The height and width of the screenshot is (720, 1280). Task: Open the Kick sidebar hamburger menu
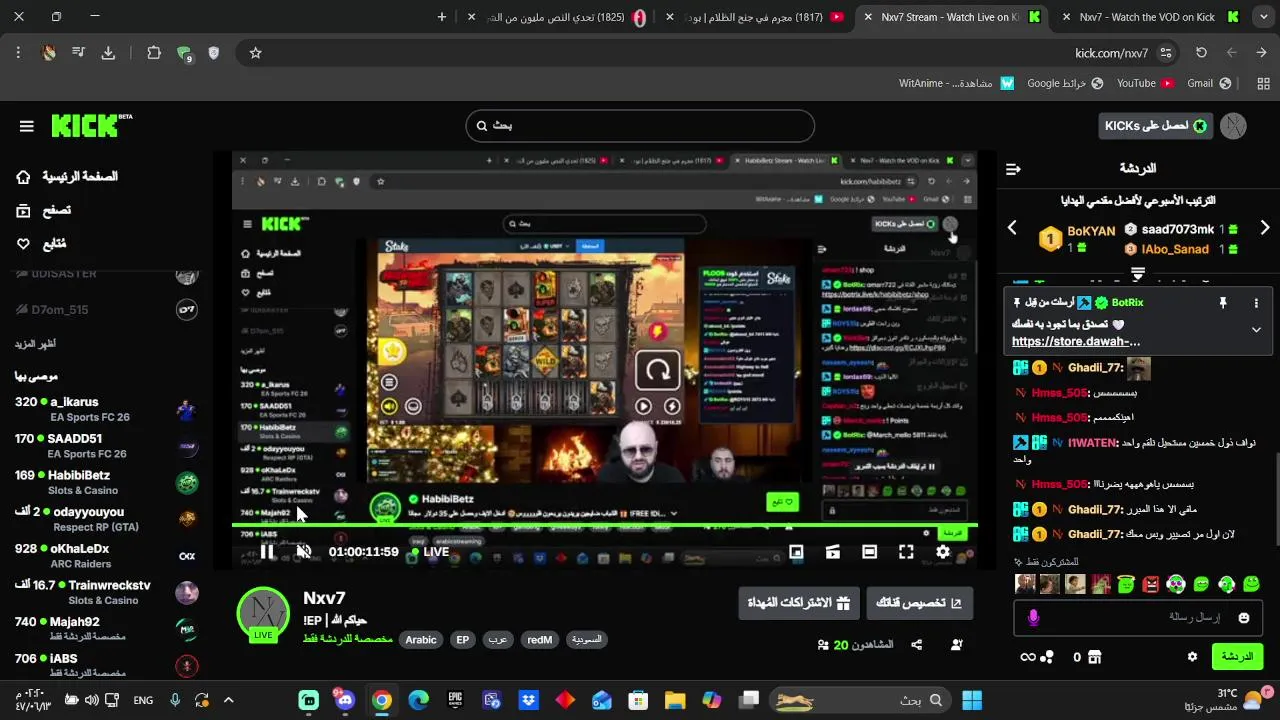[x=27, y=126]
